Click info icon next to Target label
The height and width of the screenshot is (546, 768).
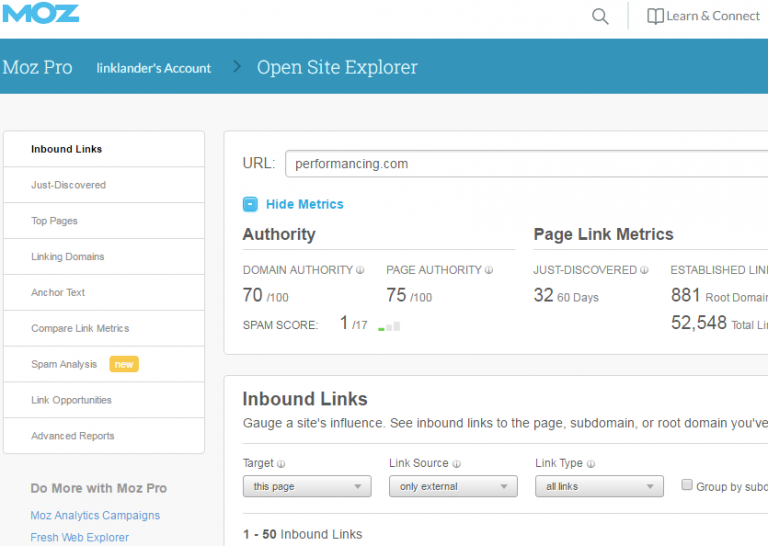tap(281, 464)
